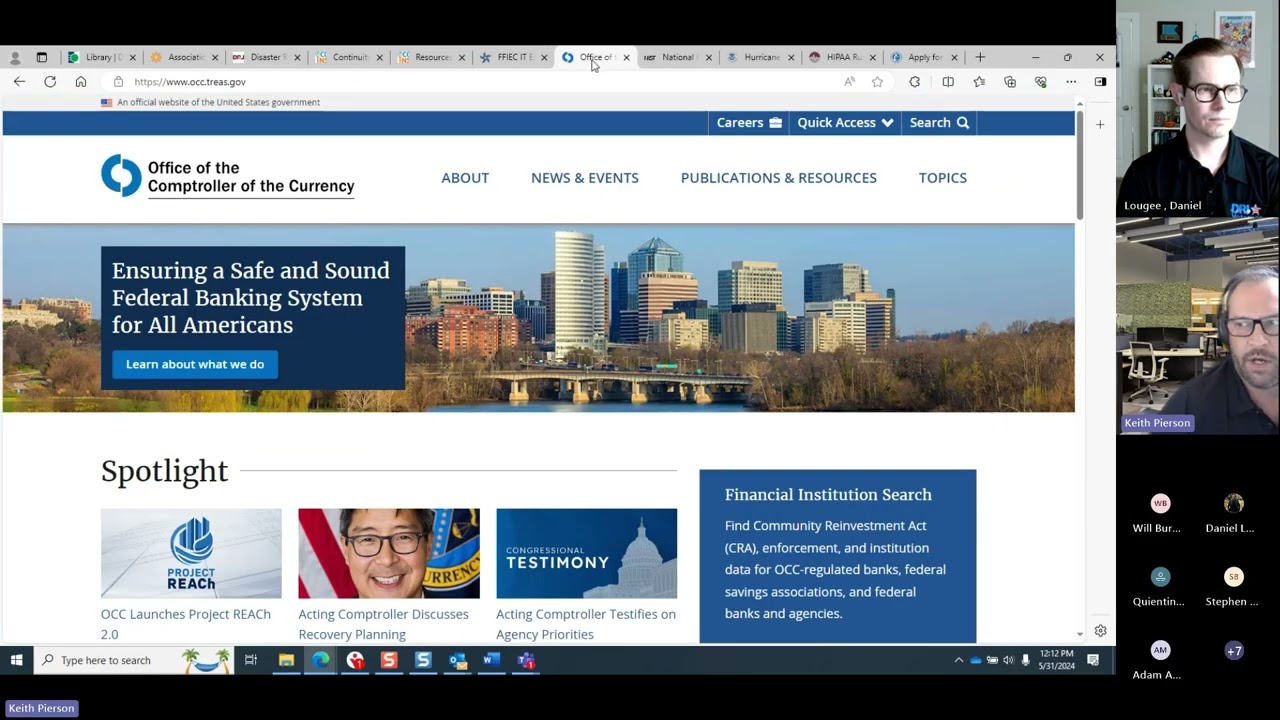Click the taskbar search box
Viewport: 1280px width, 720px height.
pyautogui.click(x=134, y=660)
